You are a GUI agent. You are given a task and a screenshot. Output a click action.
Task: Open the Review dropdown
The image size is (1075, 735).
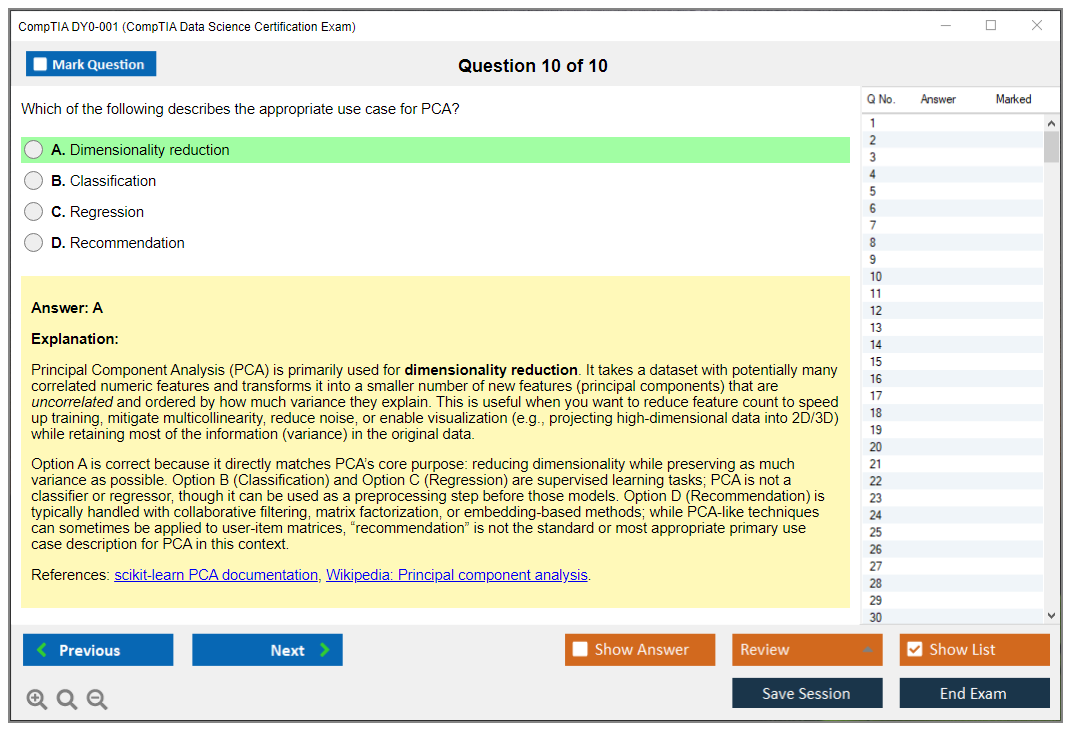pyautogui.click(x=807, y=649)
